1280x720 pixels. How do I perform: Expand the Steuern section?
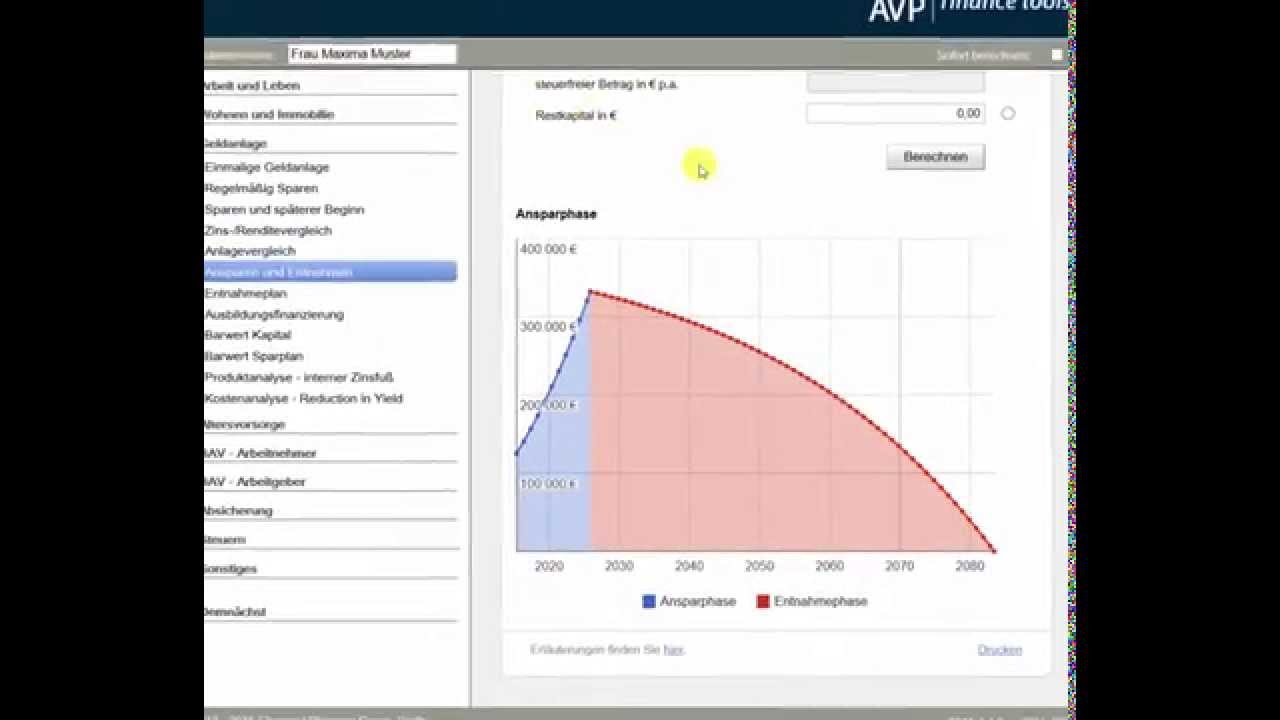(x=225, y=540)
